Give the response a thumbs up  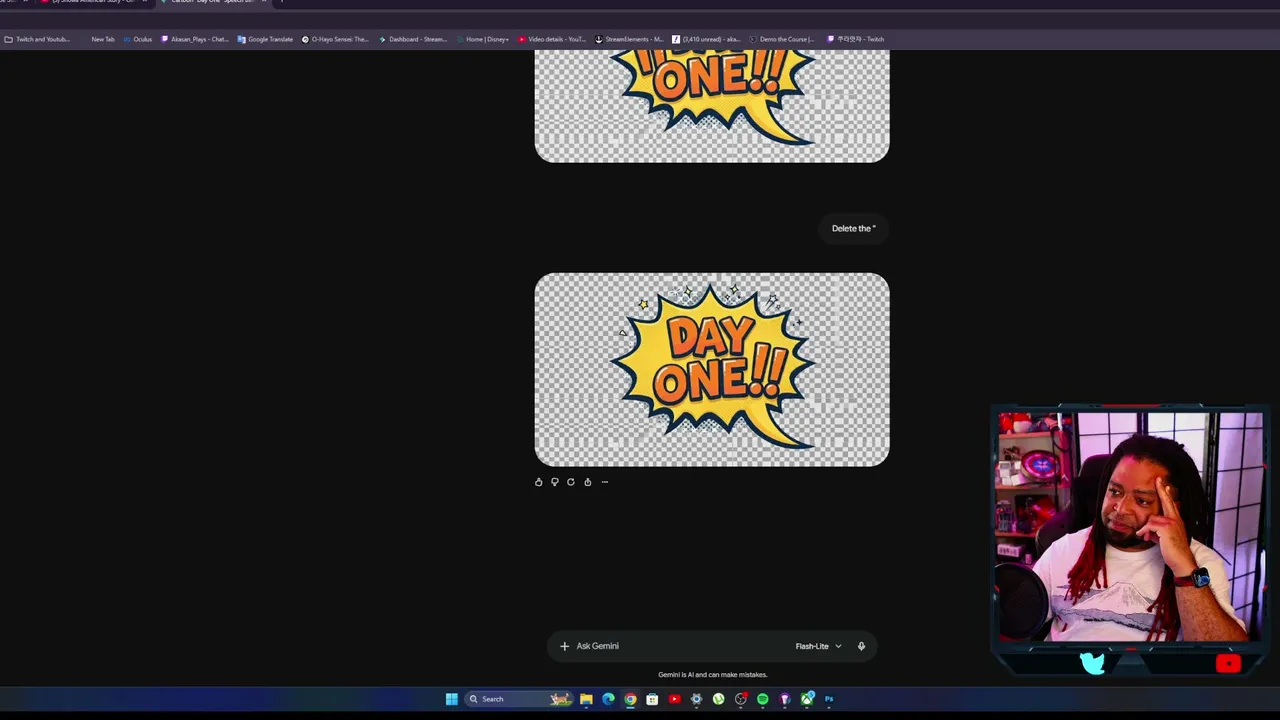click(539, 482)
